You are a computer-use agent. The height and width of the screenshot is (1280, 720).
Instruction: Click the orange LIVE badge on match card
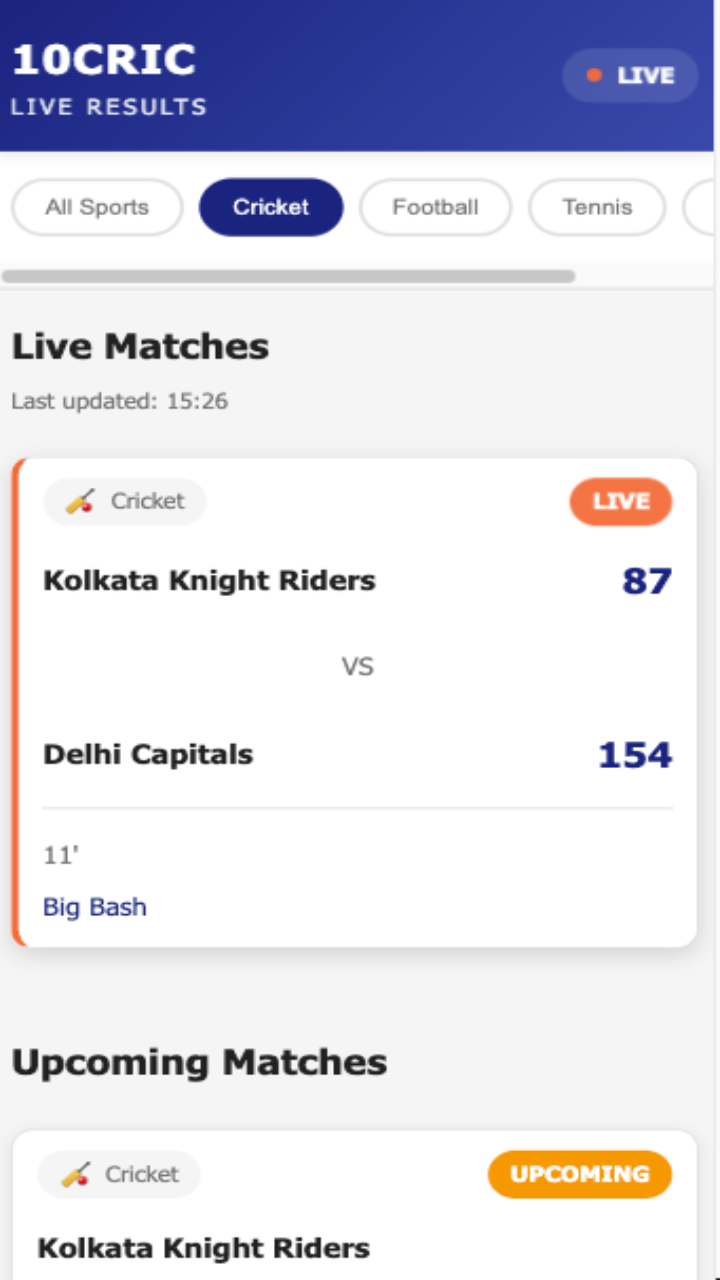click(x=621, y=502)
